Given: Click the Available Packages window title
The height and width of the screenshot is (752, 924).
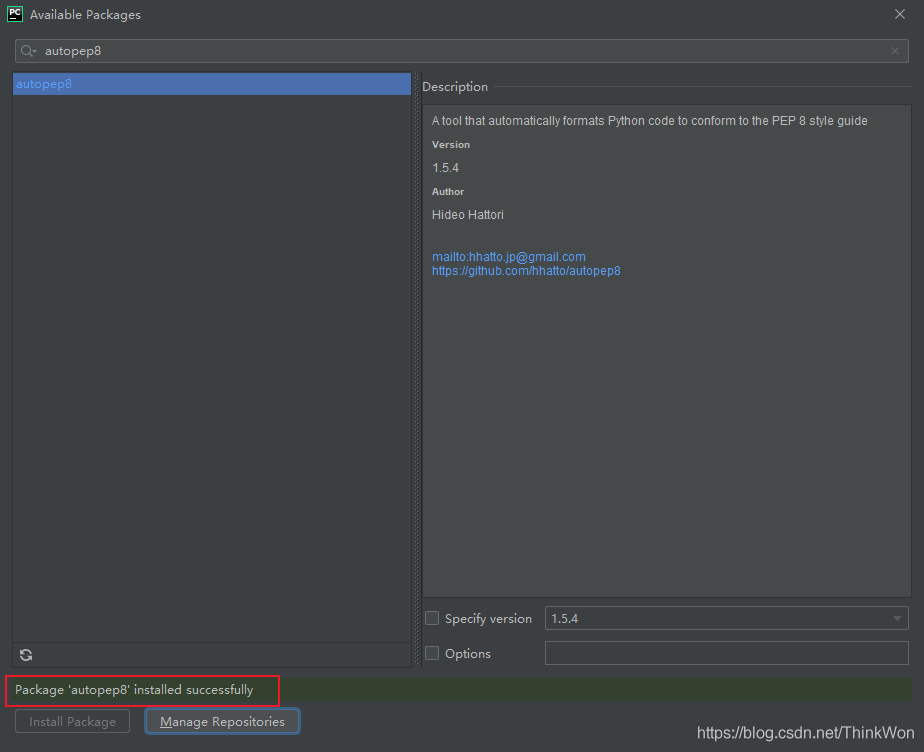Looking at the screenshot, I should pos(85,15).
